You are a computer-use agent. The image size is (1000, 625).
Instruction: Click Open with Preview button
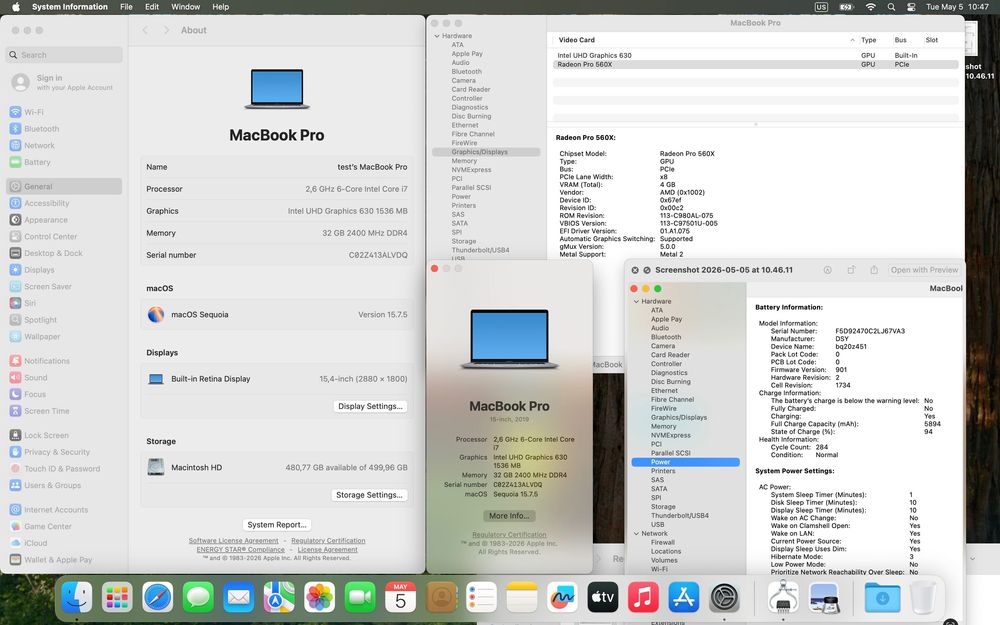(x=924, y=270)
